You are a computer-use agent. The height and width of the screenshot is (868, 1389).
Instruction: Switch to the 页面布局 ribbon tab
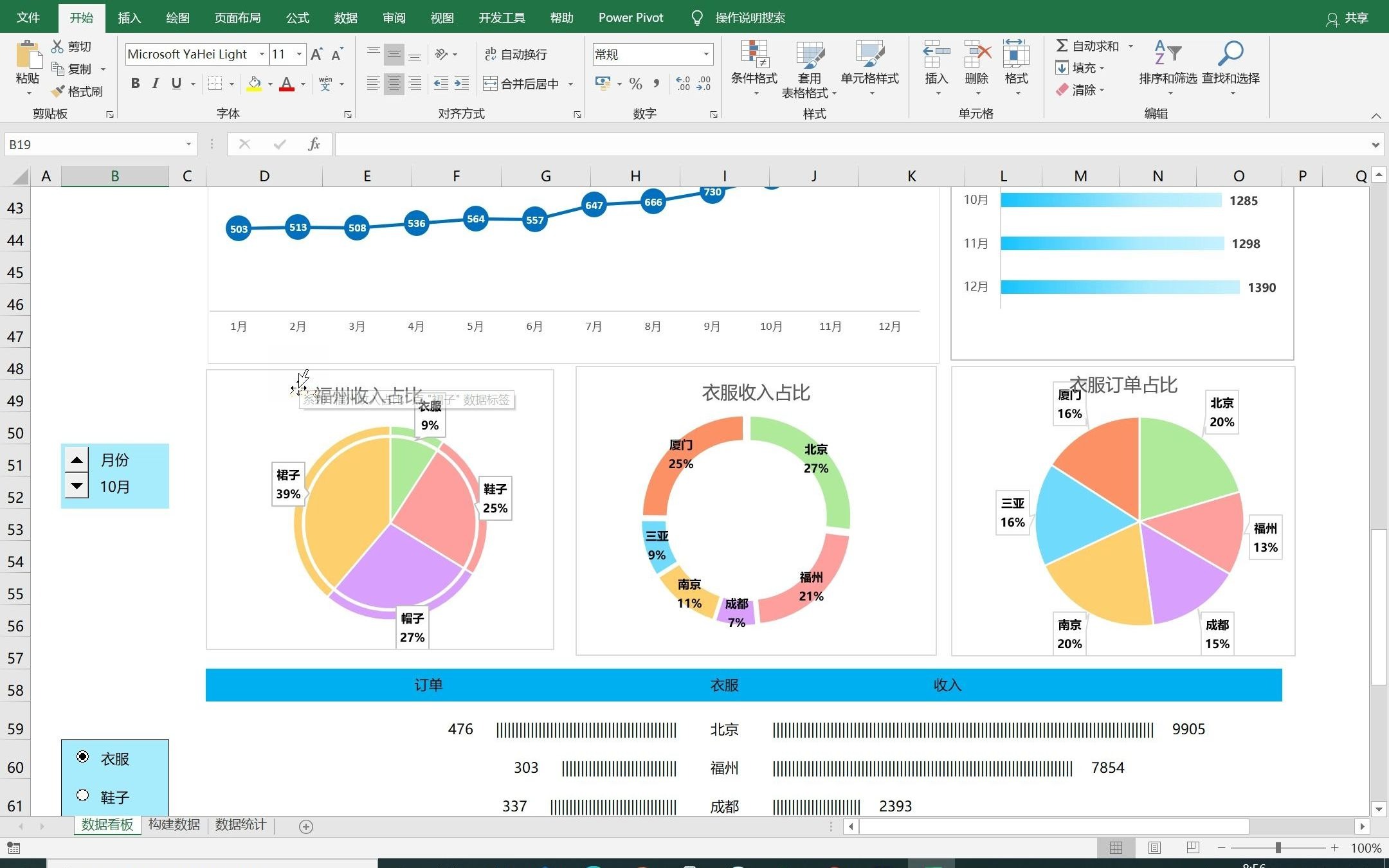coord(237,17)
